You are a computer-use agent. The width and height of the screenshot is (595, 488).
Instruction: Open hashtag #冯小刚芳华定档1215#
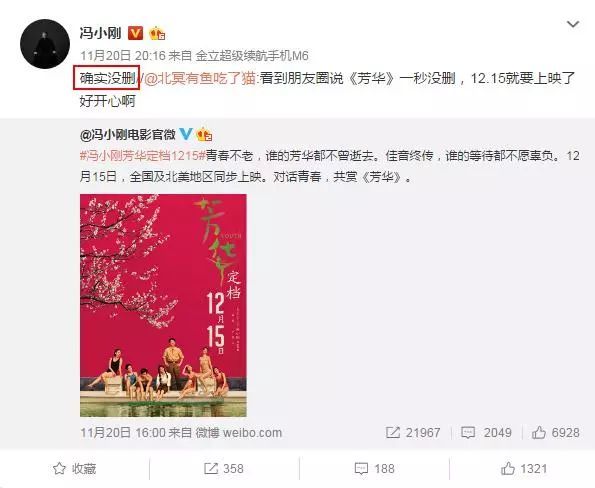[x=143, y=156]
